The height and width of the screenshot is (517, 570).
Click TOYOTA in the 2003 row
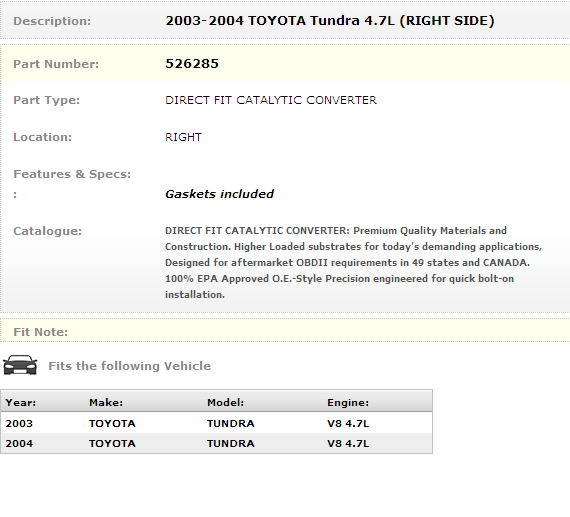[112, 424]
